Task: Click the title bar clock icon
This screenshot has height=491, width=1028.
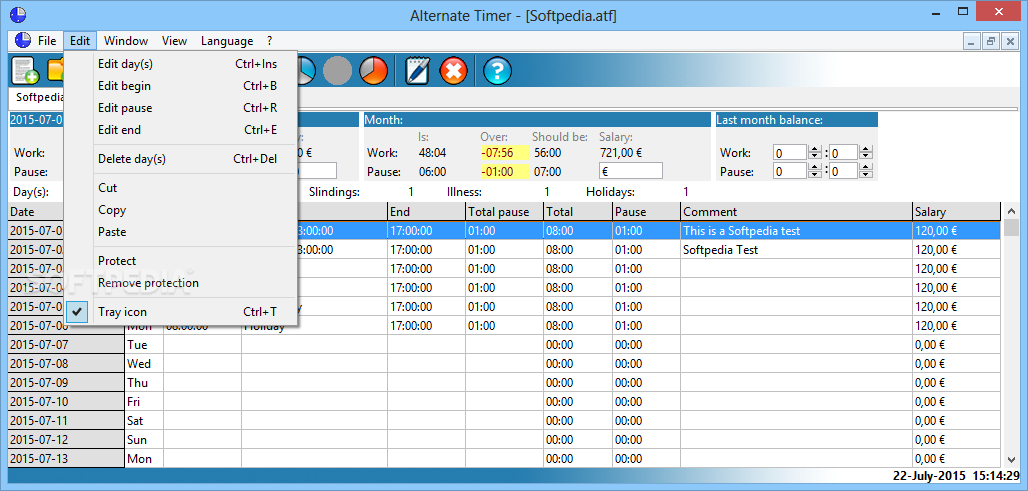Action: click(18, 13)
